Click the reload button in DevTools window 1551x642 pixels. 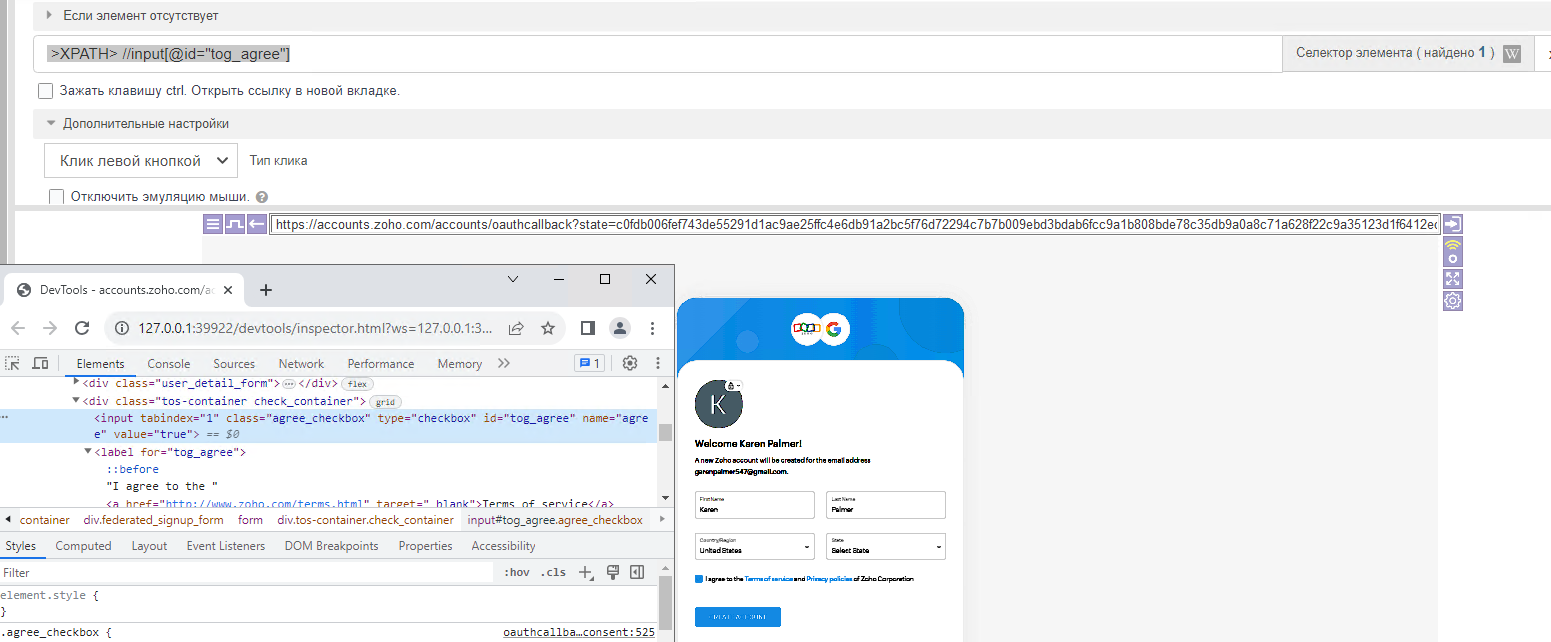tap(83, 328)
